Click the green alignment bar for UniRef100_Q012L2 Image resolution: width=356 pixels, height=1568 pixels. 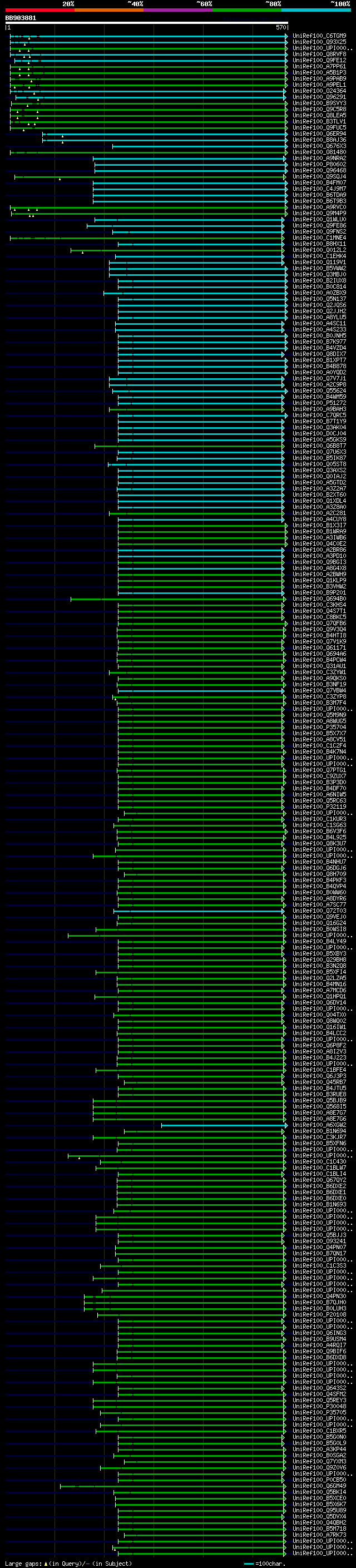click(x=177, y=250)
